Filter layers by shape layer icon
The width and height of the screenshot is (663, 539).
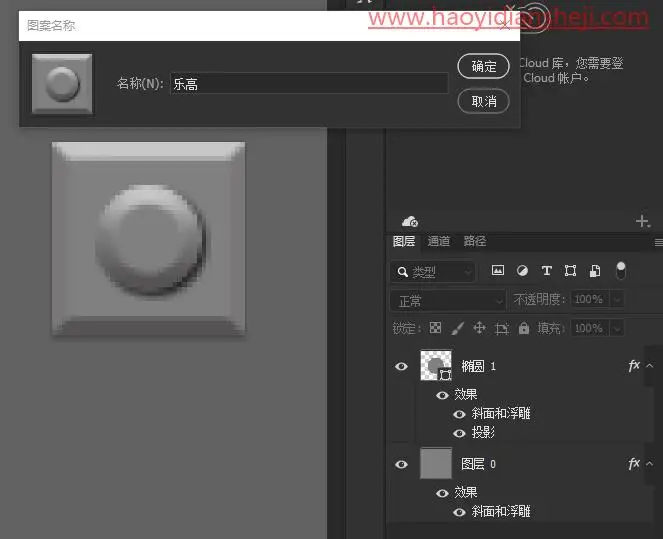tap(570, 270)
